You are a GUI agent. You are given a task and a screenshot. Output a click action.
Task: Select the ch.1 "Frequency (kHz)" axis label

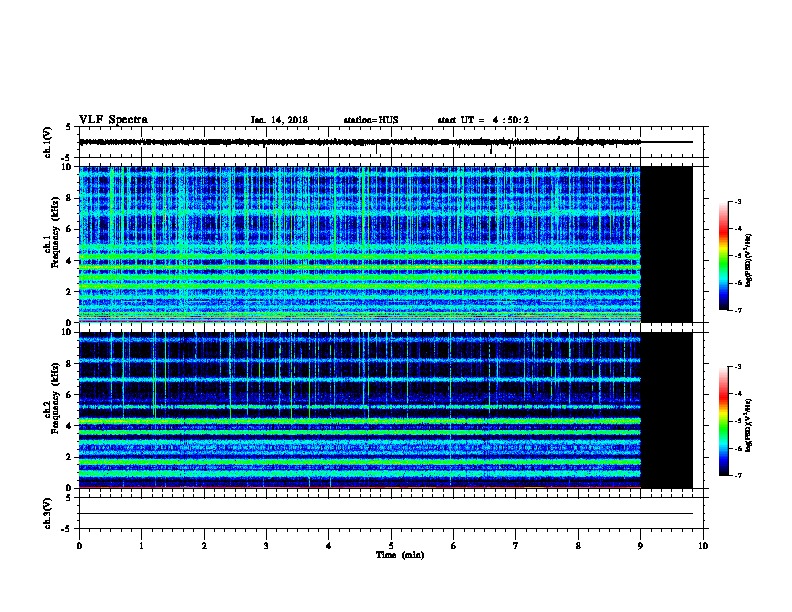click(55, 232)
